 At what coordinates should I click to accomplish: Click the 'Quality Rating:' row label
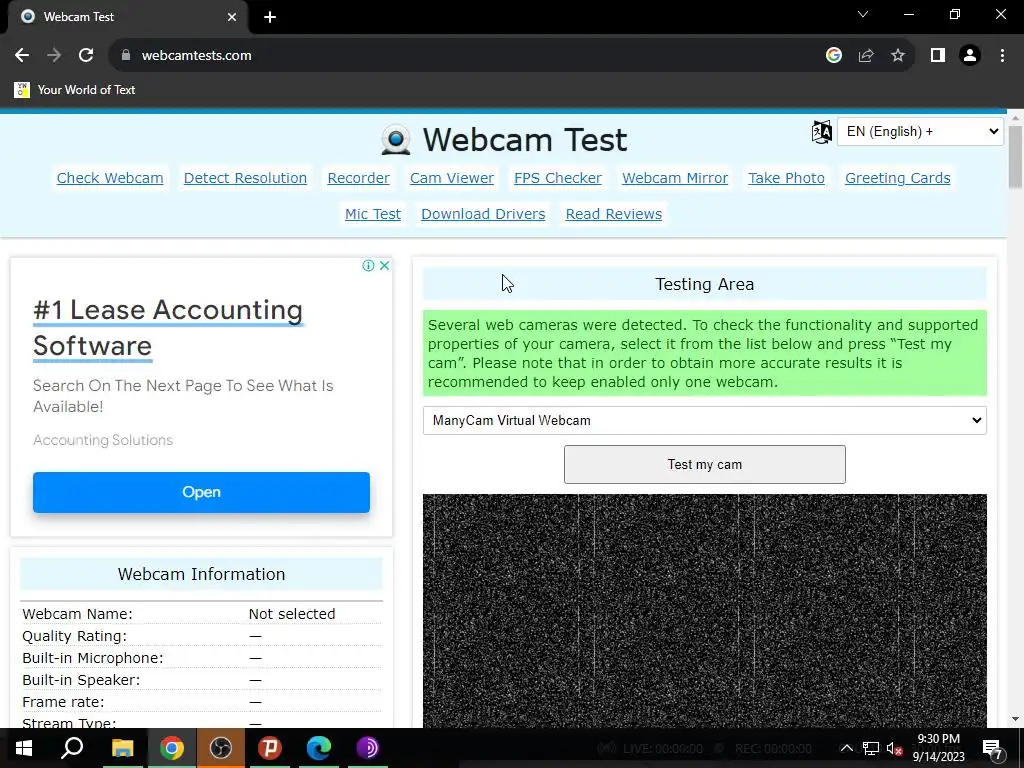[x=74, y=636]
